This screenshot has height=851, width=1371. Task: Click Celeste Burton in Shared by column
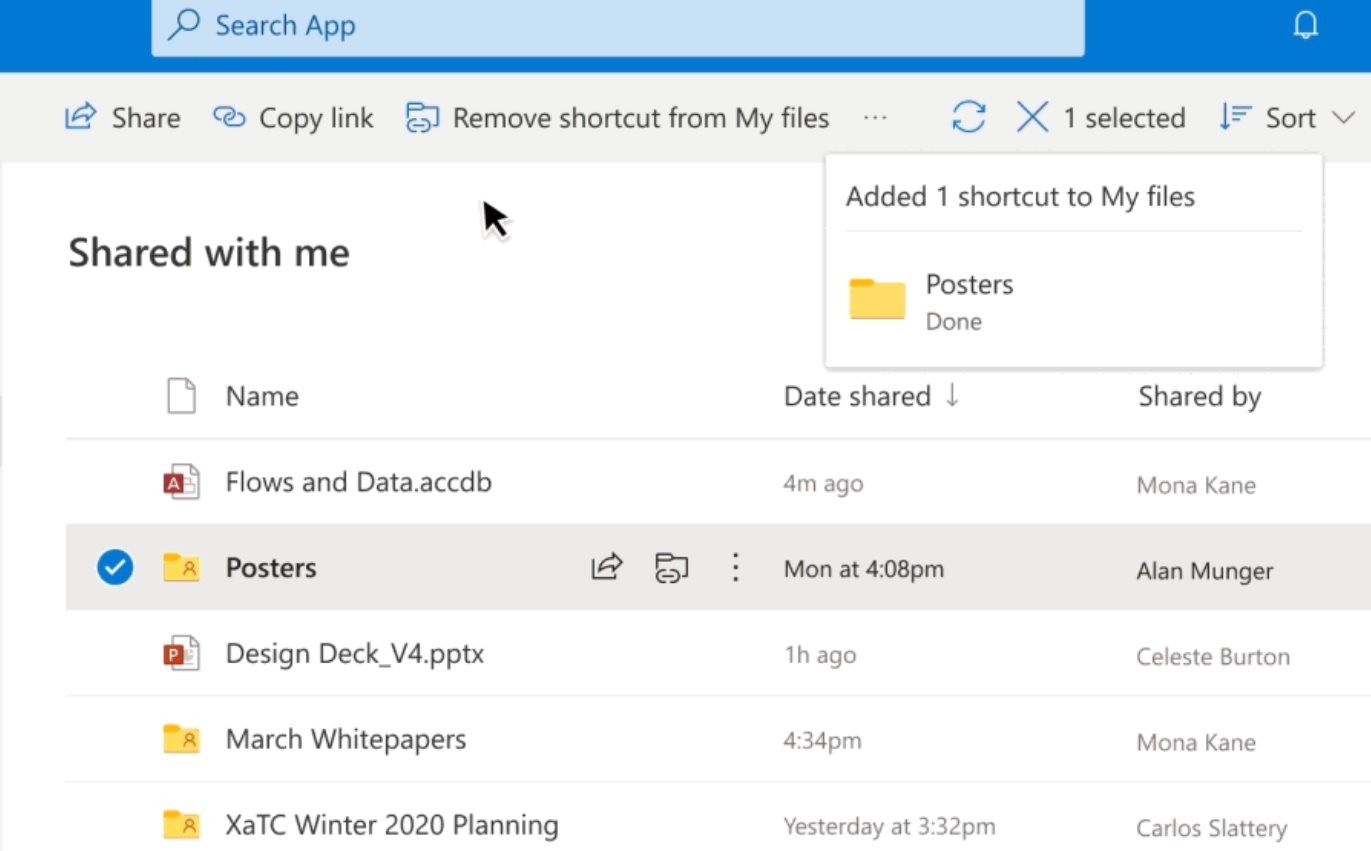1213,657
